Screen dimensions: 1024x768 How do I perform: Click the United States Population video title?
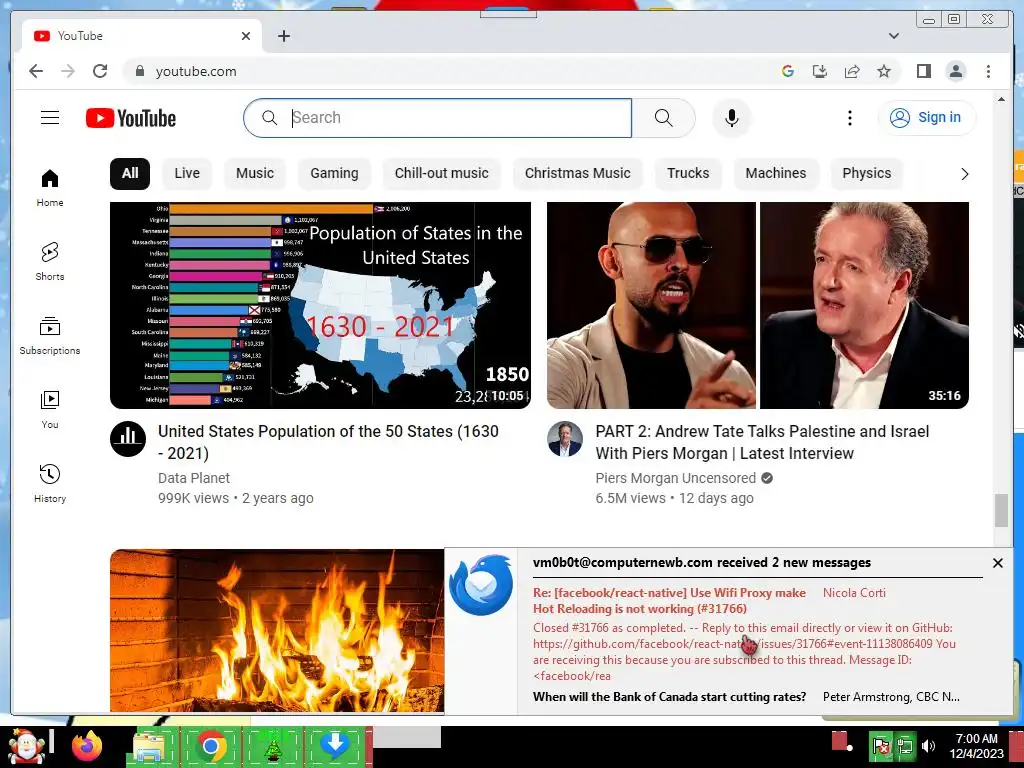[x=328, y=442]
